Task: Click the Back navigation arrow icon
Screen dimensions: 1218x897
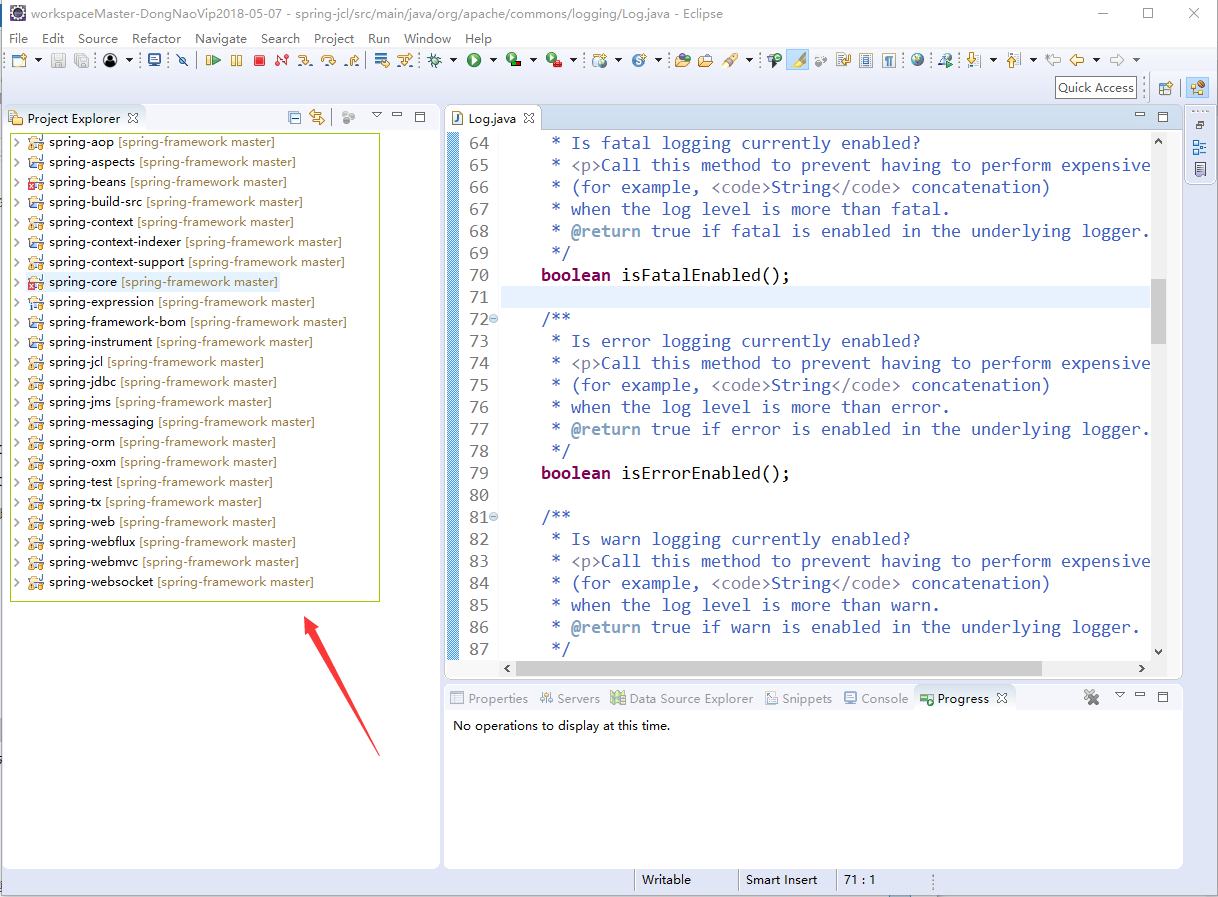Action: click(1077, 60)
